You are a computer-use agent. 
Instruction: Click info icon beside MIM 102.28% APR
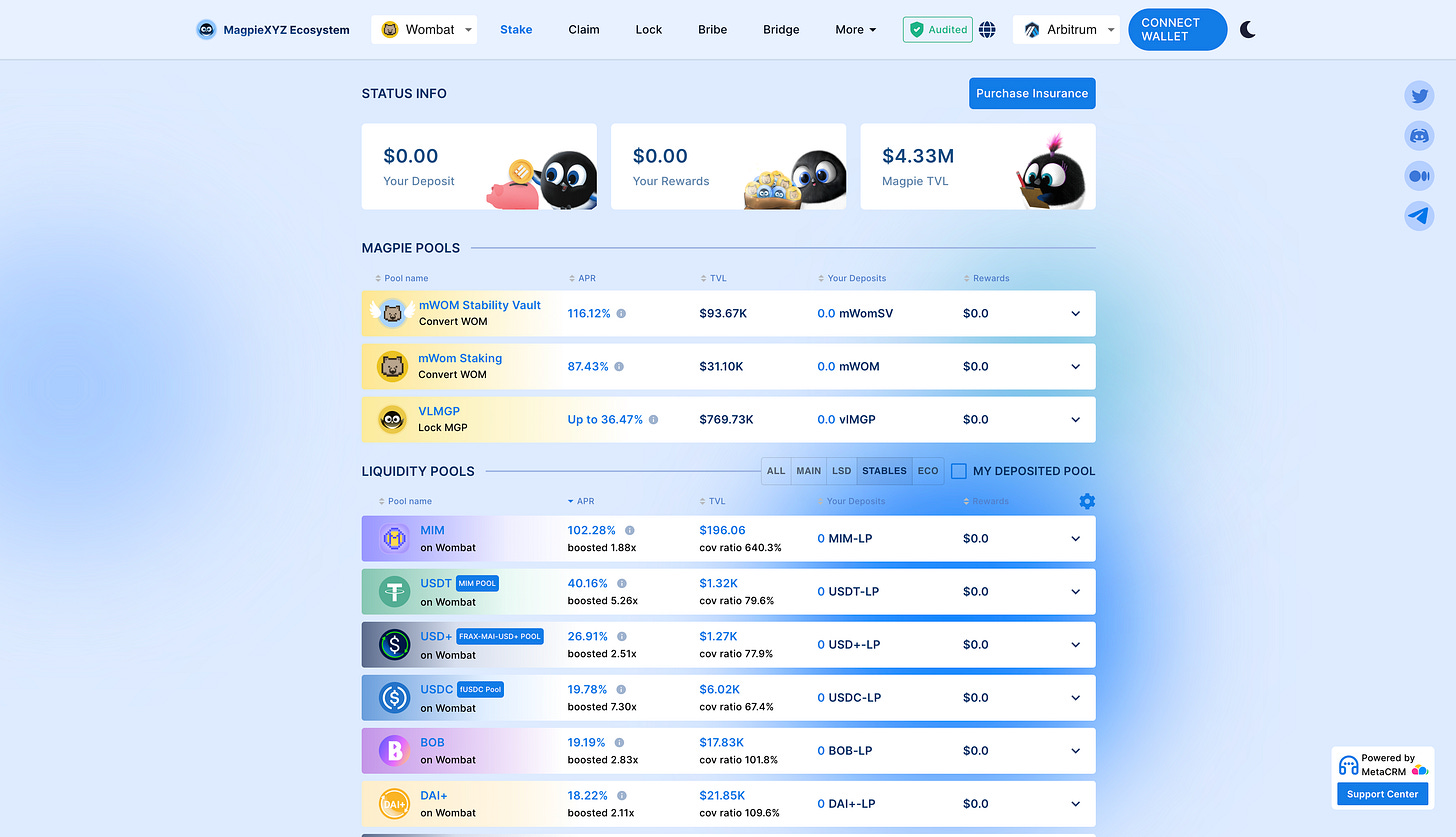629,530
